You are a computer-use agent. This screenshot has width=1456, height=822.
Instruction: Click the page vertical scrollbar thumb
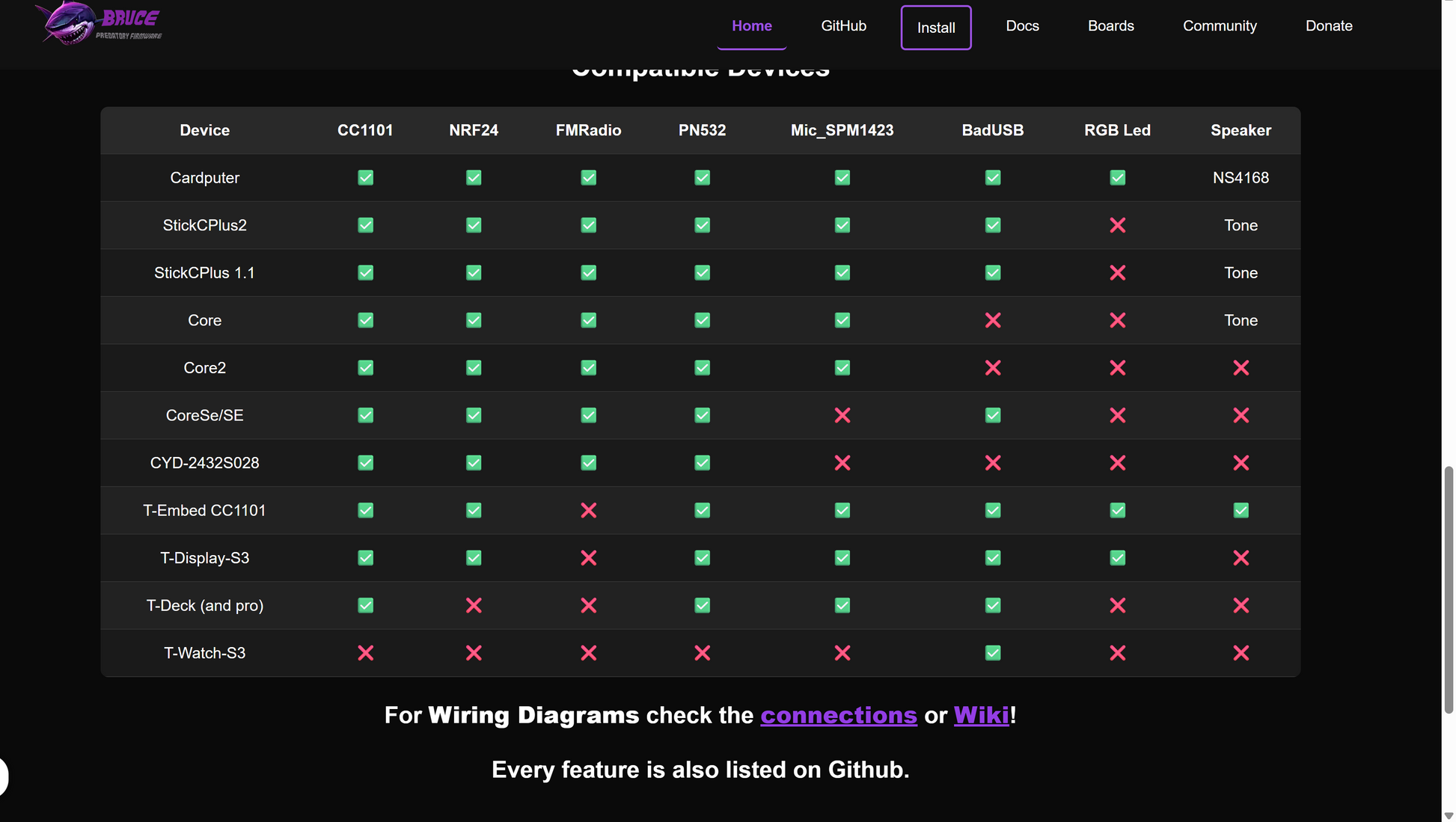pyautogui.click(x=1448, y=589)
